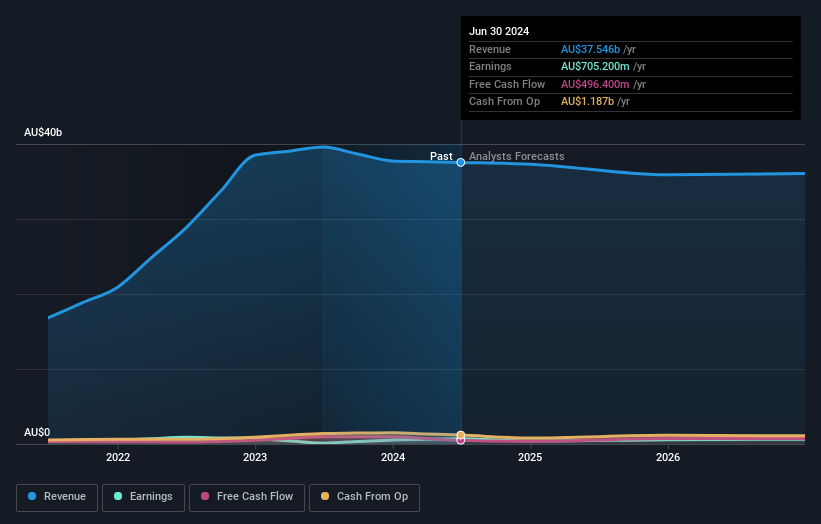Image resolution: width=821 pixels, height=524 pixels.
Task: Click the Earnings value AU$705.200m in tooltip
Action: tap(595, 66)
